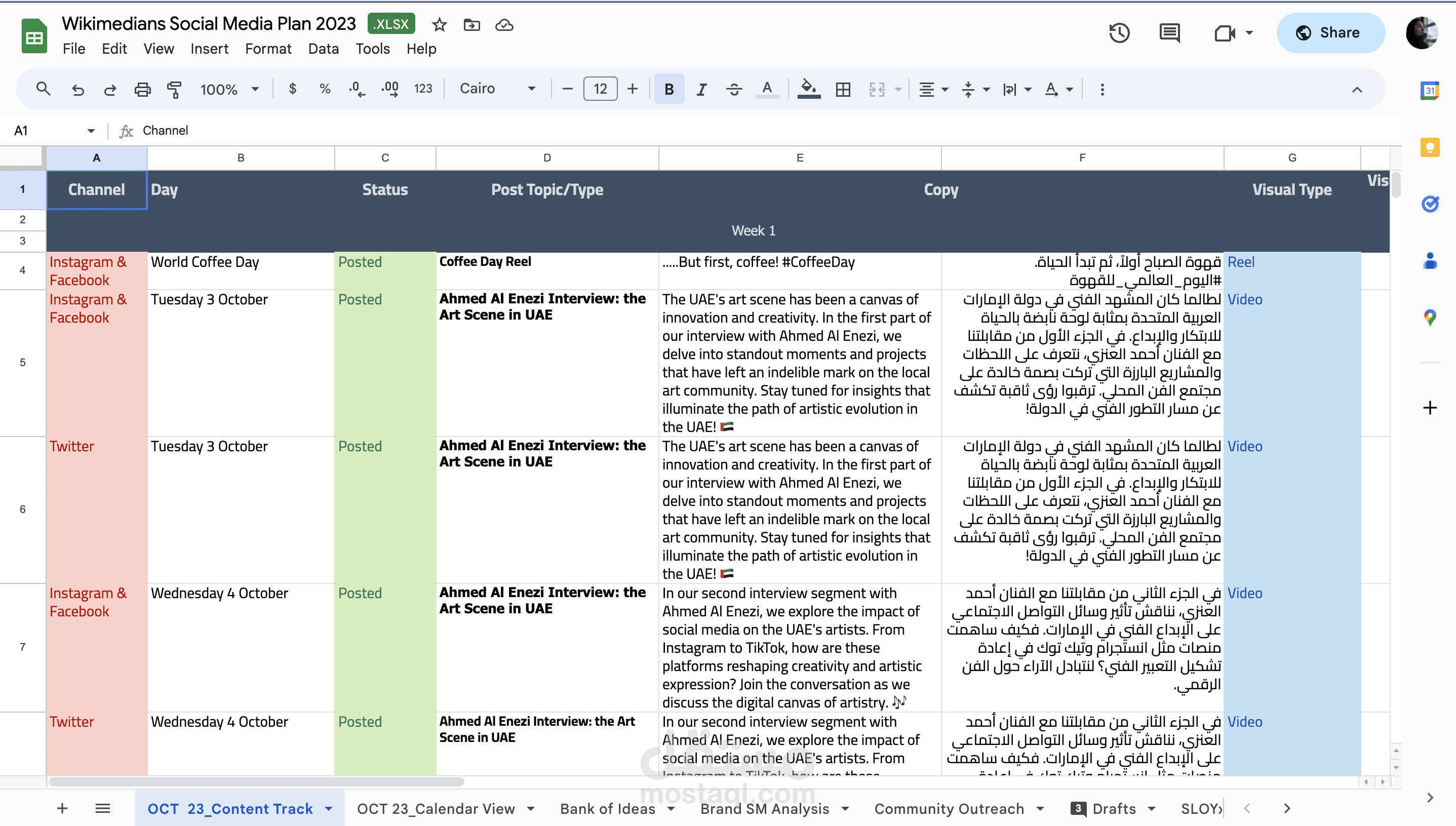Switch to OCT 23_Calendar View sheet
The width and height of the screenshot is (1456, 826).
click(x=436, y=808)
